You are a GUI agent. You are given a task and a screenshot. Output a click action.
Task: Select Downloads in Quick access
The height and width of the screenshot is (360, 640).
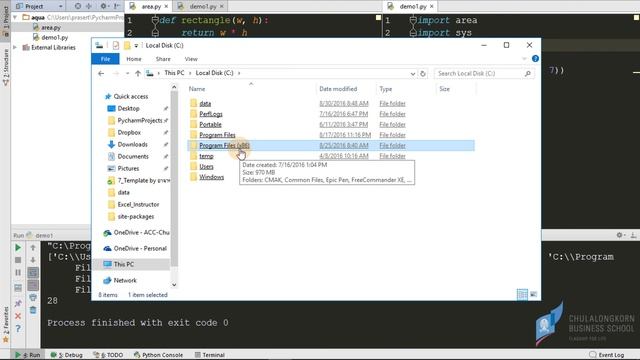coord(132,144)
